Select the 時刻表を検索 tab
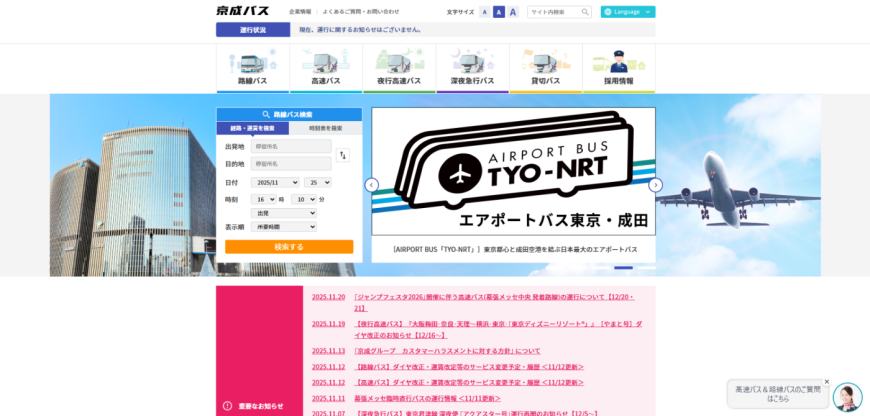The height and width of the screenshot is (416, 870). coord(326,128)
